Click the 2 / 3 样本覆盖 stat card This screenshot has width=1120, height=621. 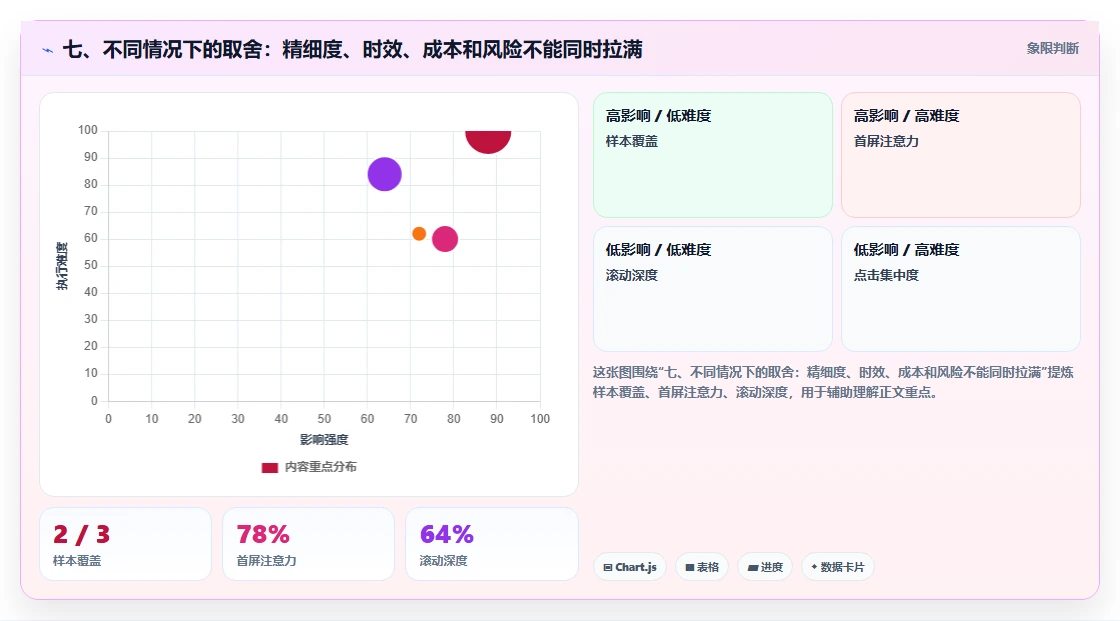pyautogui.click(x=126, y=544)
